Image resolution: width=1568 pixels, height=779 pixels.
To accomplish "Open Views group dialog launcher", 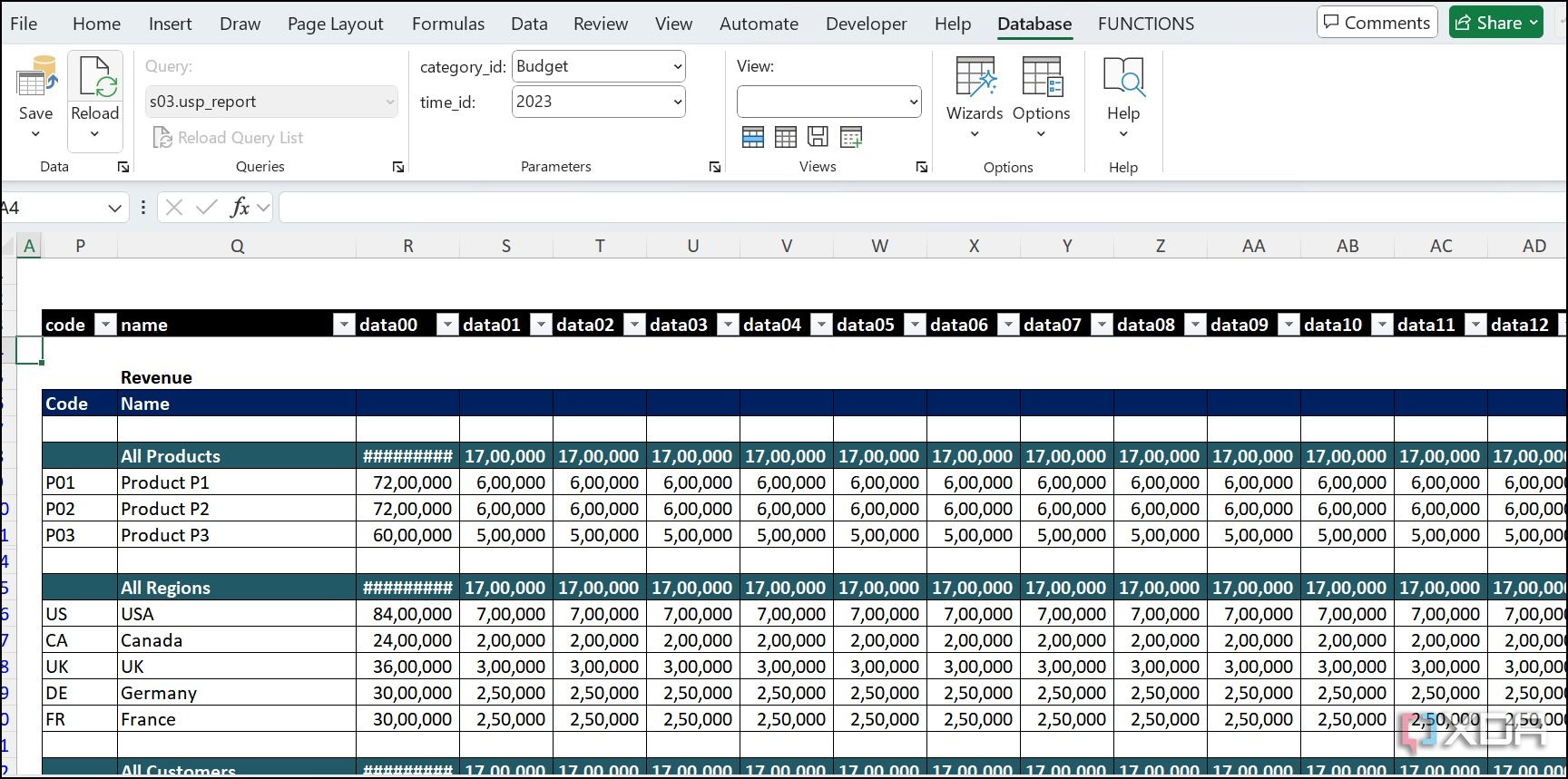I will tap(922, 167).
